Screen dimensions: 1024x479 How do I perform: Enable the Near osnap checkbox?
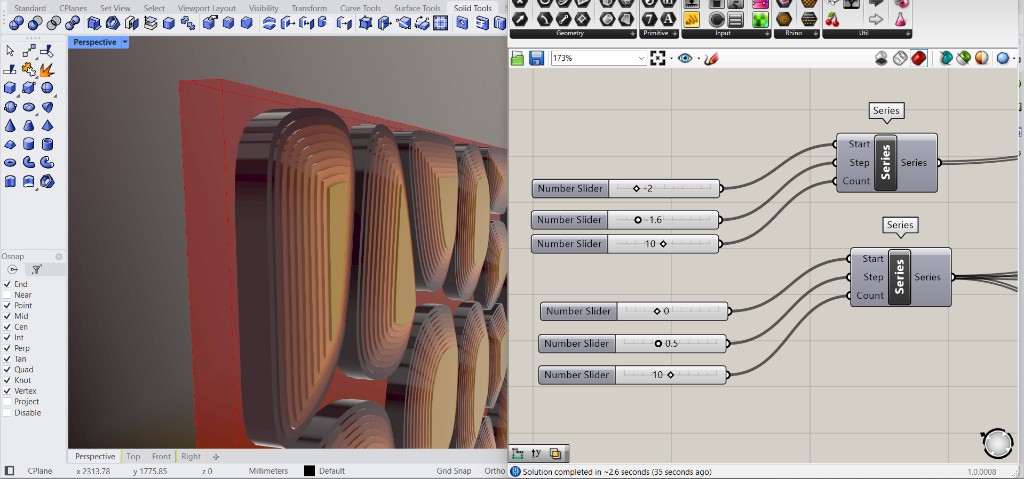[x=7, y=295]
